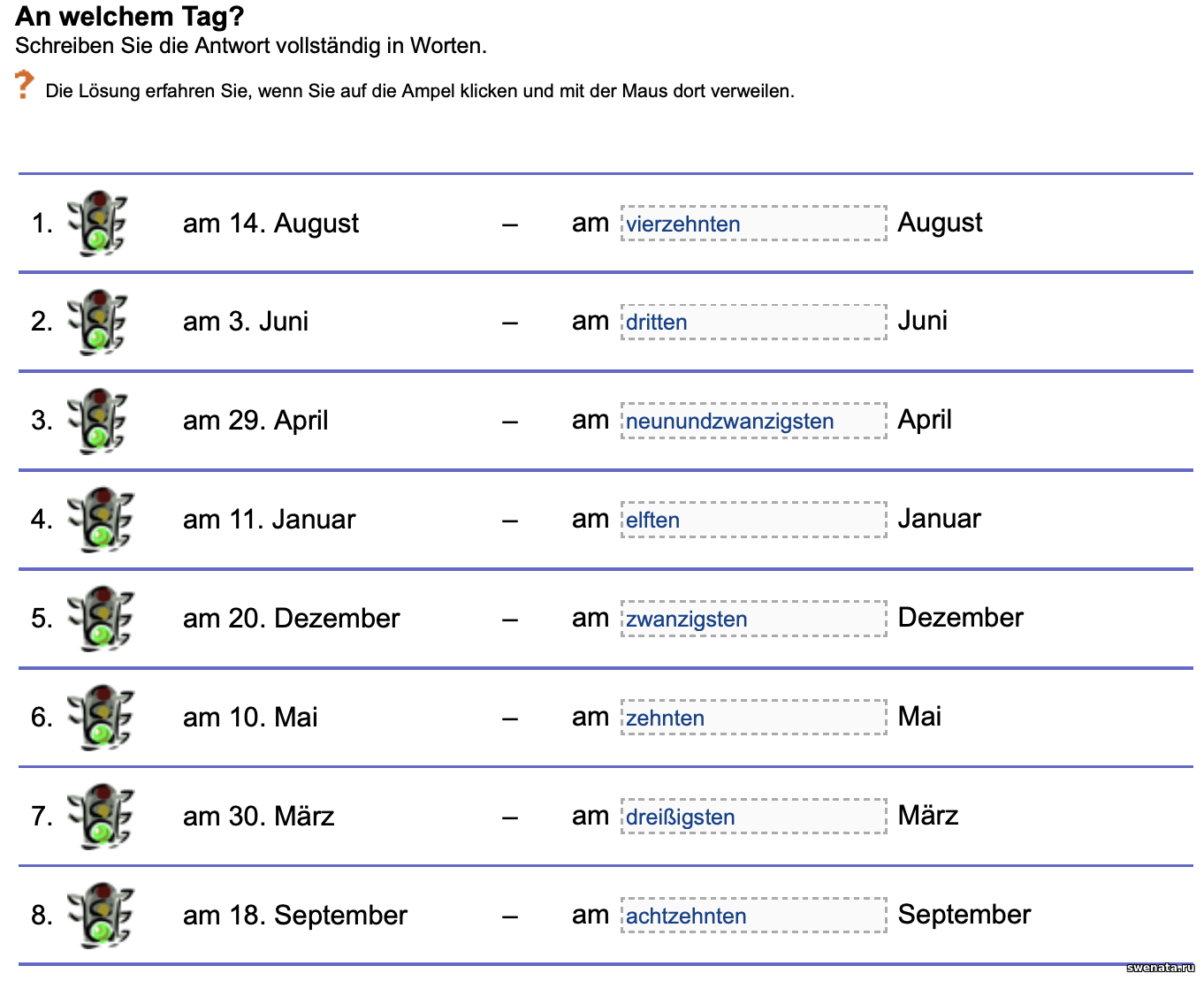Click into the 'elften' answer box
Image resolution: width=1204 pixels, height=981 pixels.
coord(753,521)
